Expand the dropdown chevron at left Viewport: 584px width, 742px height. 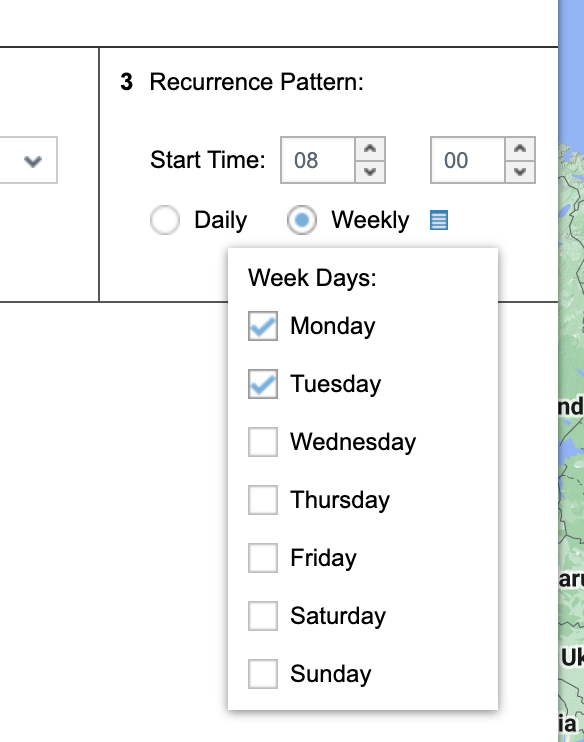pos(33,161)
